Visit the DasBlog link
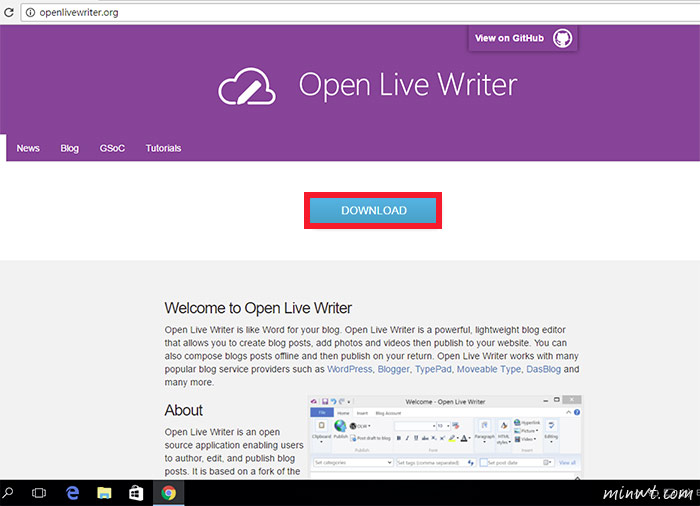The image size is (700, 506). pyautogui.click(x=543, y=369)
